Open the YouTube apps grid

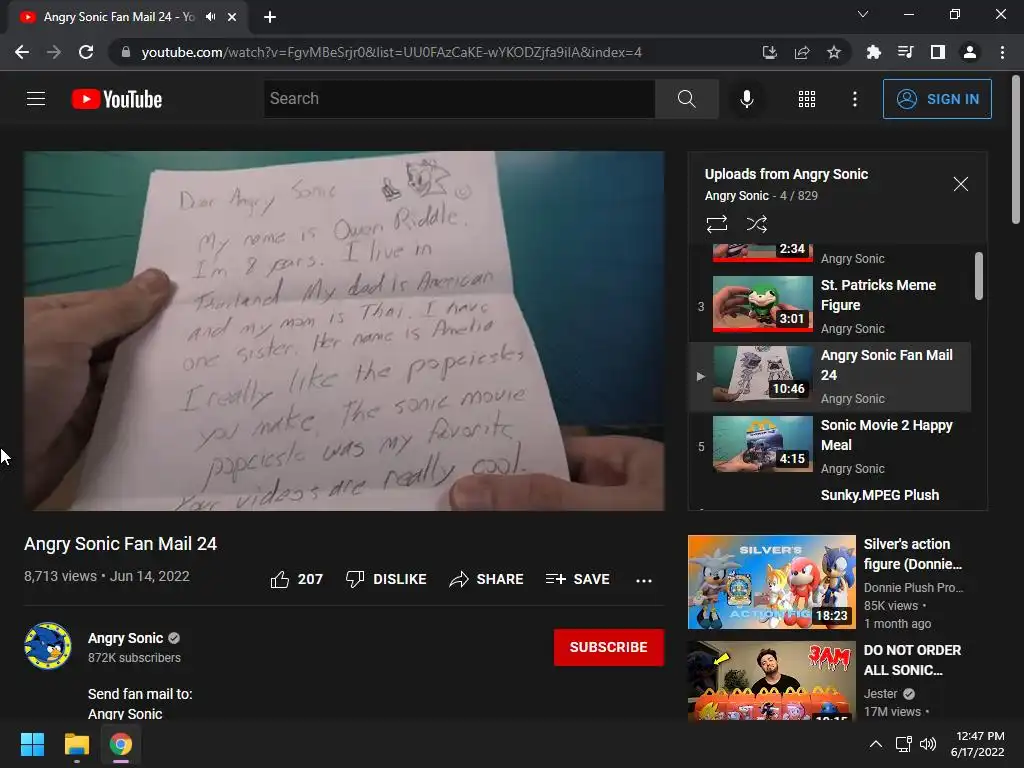pos(807,99)
